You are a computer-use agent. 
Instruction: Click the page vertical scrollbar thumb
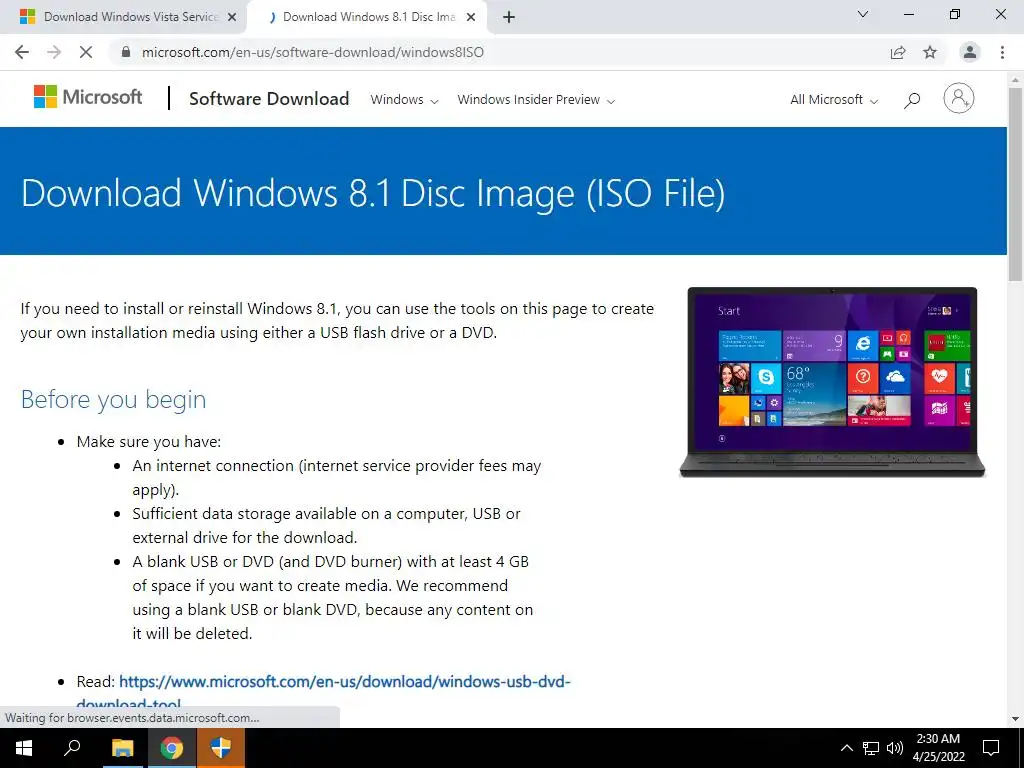1015,184
